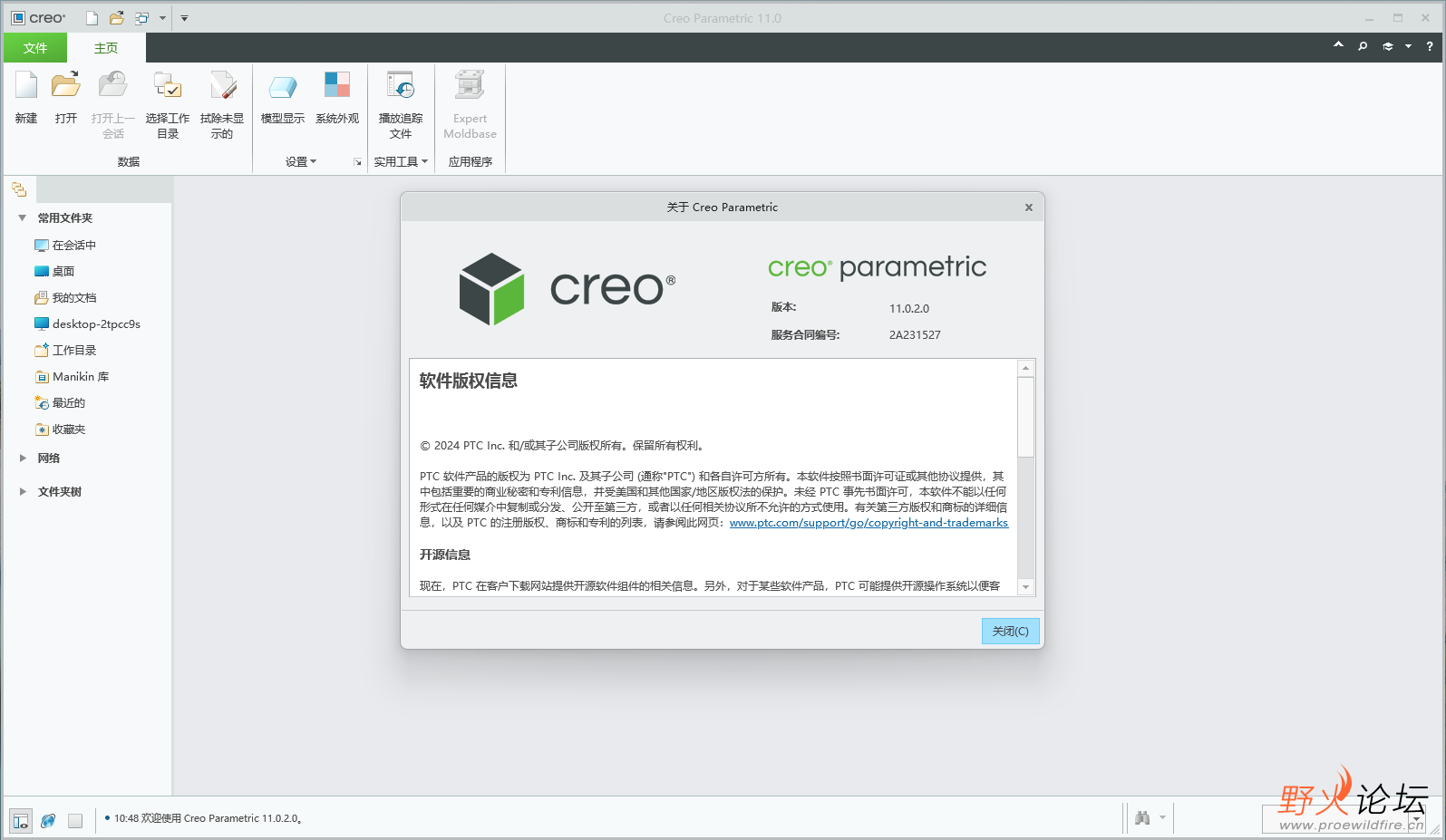Expand the 设置 group dropdown
1446x840 pixels.
pyautogui.click(x=301, y=162)
